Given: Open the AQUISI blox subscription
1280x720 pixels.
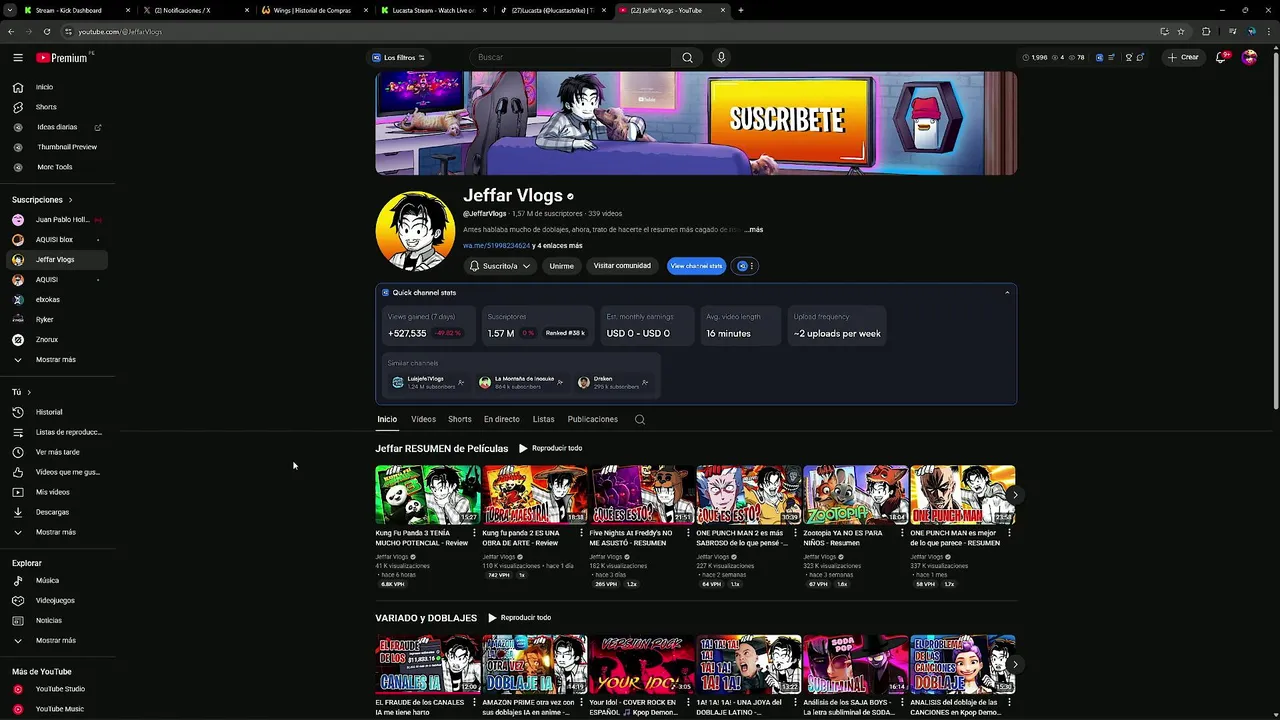Looking at the screenshot, I should 57,239.
